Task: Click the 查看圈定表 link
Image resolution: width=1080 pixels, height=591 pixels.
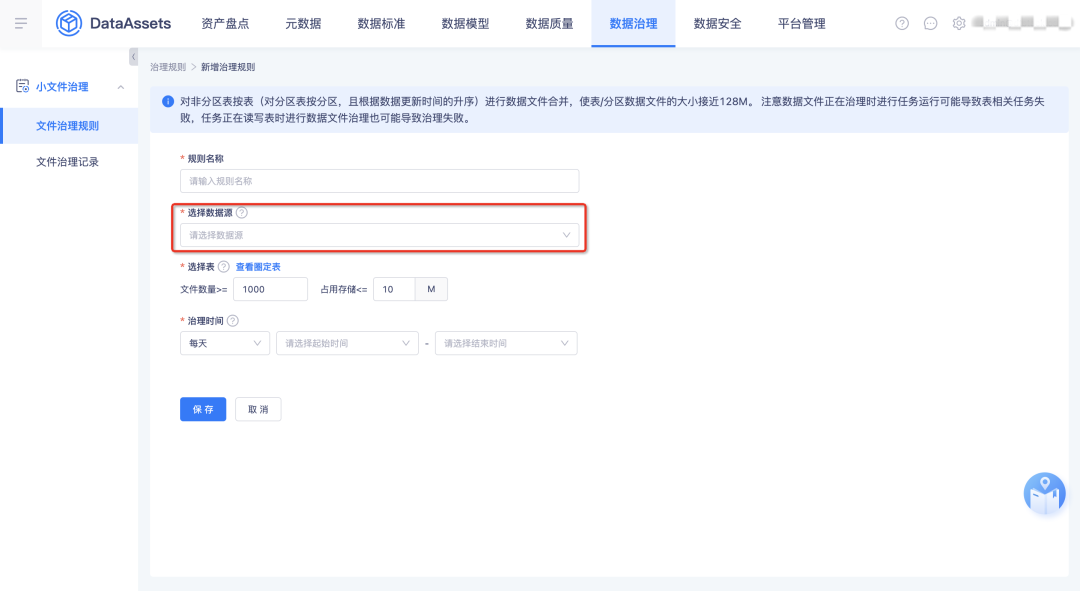Action: point(258,267)
